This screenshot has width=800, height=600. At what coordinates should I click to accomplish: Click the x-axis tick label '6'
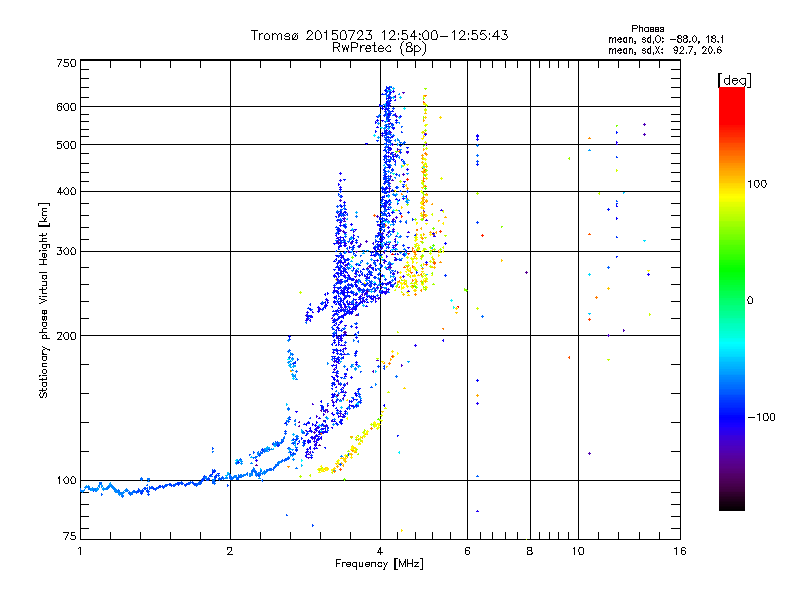467,551
